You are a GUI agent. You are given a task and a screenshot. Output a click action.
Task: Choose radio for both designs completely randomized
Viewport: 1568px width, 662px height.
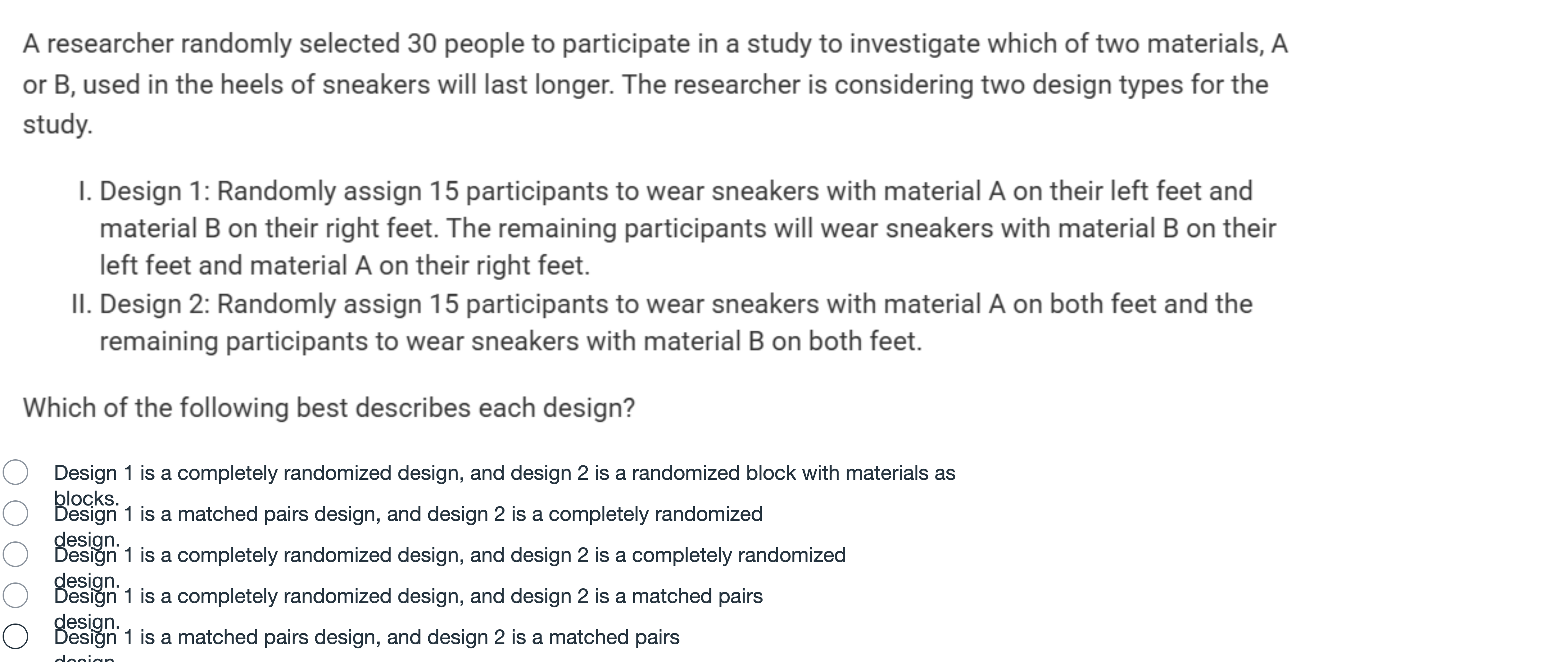tap(15, 554)
